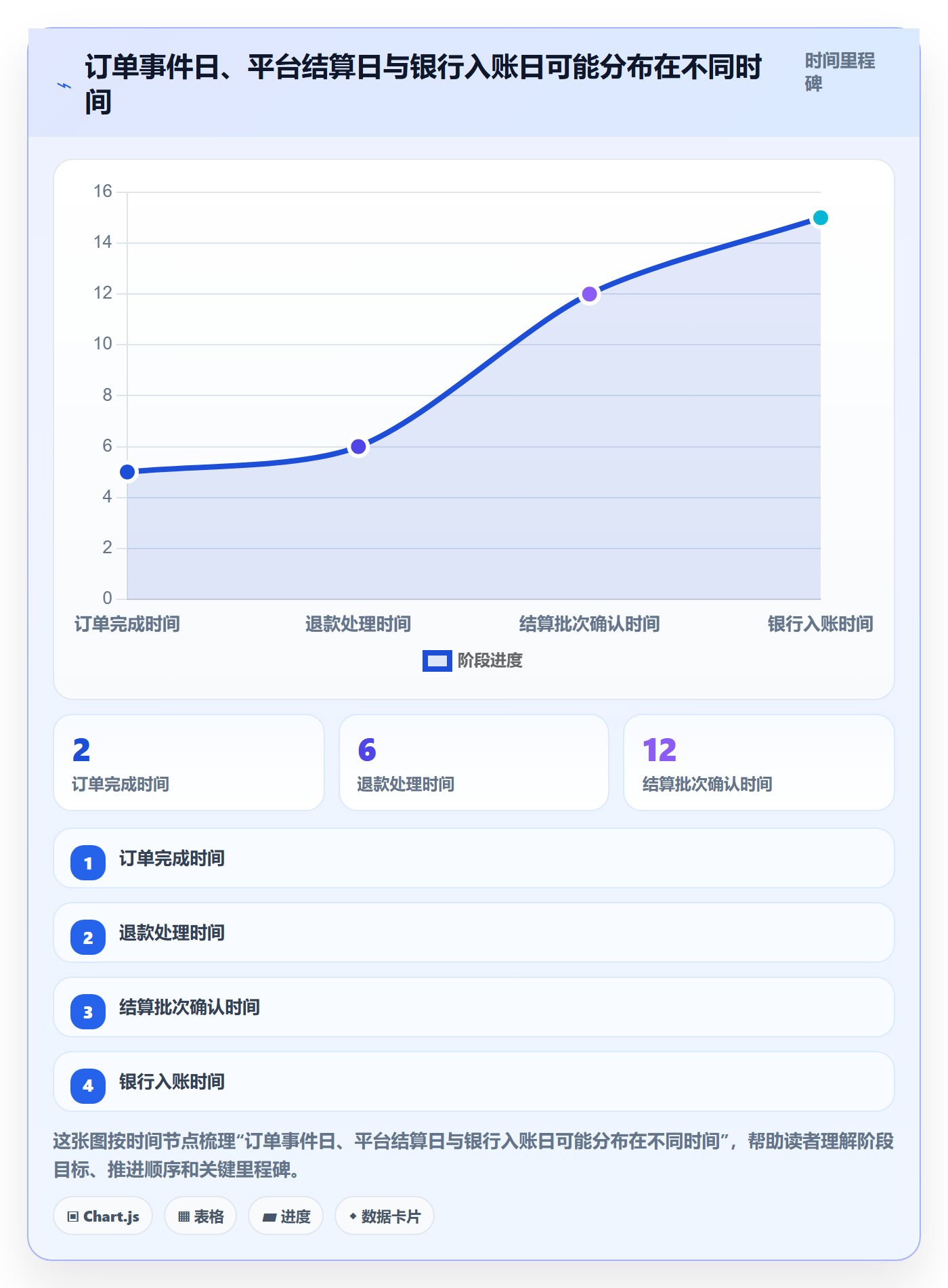Image resolution: width=948 pixels, height=1288 pixels.
Task: Click the 数据卡片 tag
Action: click(385, 1216)
